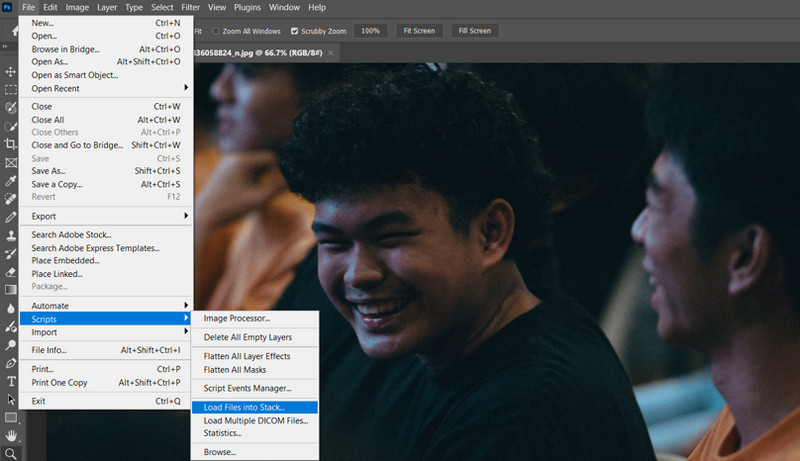Image resolution: width=800 pixels, height=461 pixels.
Task: Select the Rectangular Marquee tool
Action: click(x=11, y=90)
